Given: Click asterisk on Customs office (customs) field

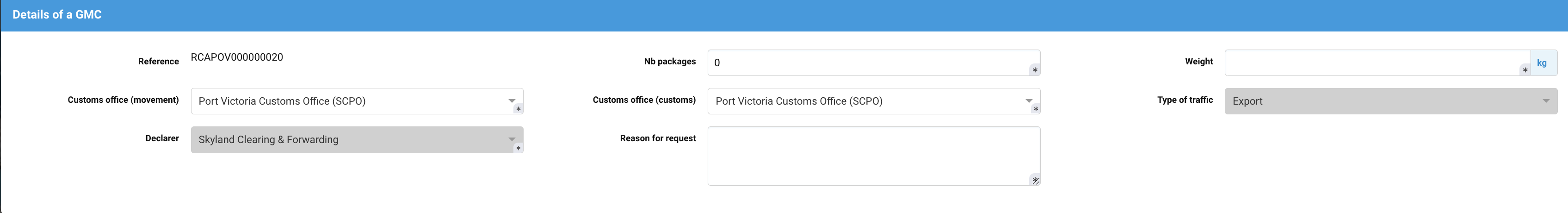Looking at the screenshot, I should click(1036, 109).
